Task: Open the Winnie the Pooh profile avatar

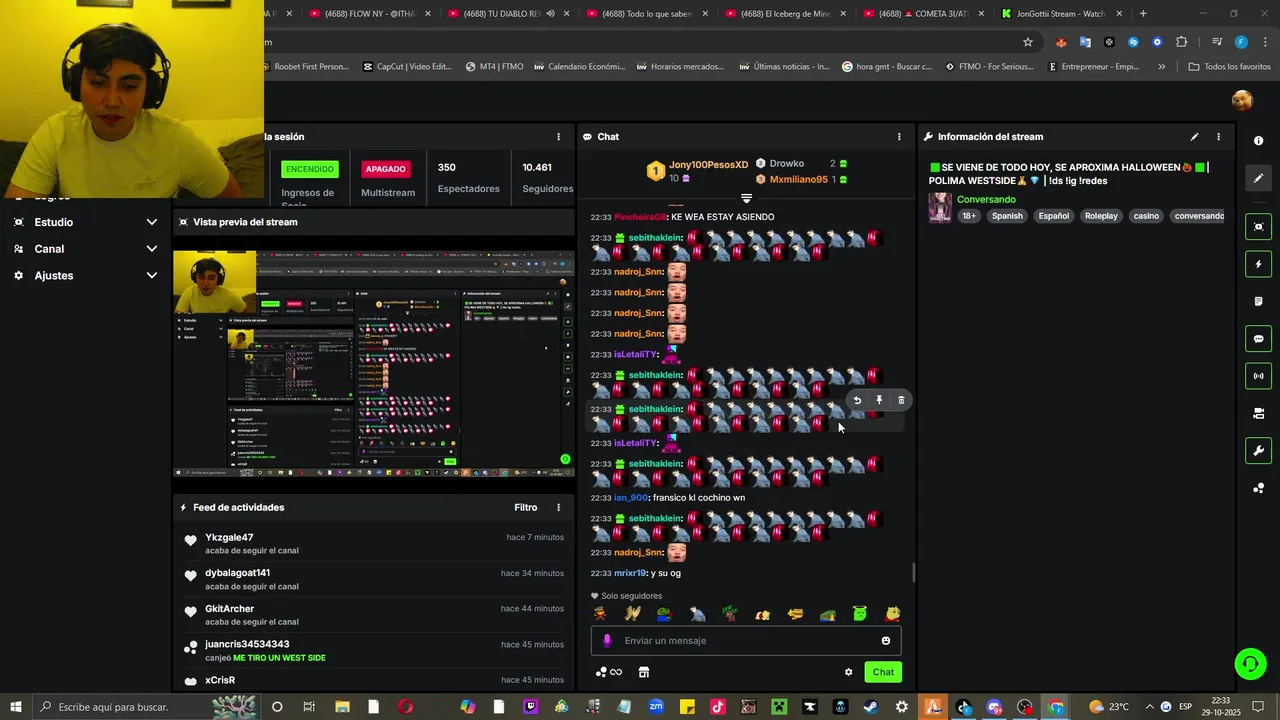Action: (x=1242, y=100)
